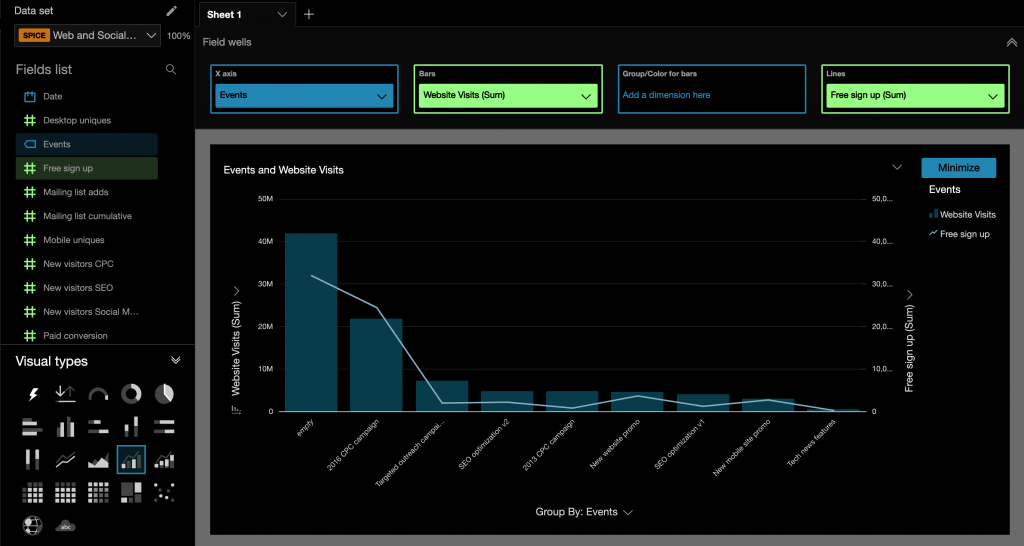
Task: Switch to the Sheet 1 tab
Action: point(235,14)
